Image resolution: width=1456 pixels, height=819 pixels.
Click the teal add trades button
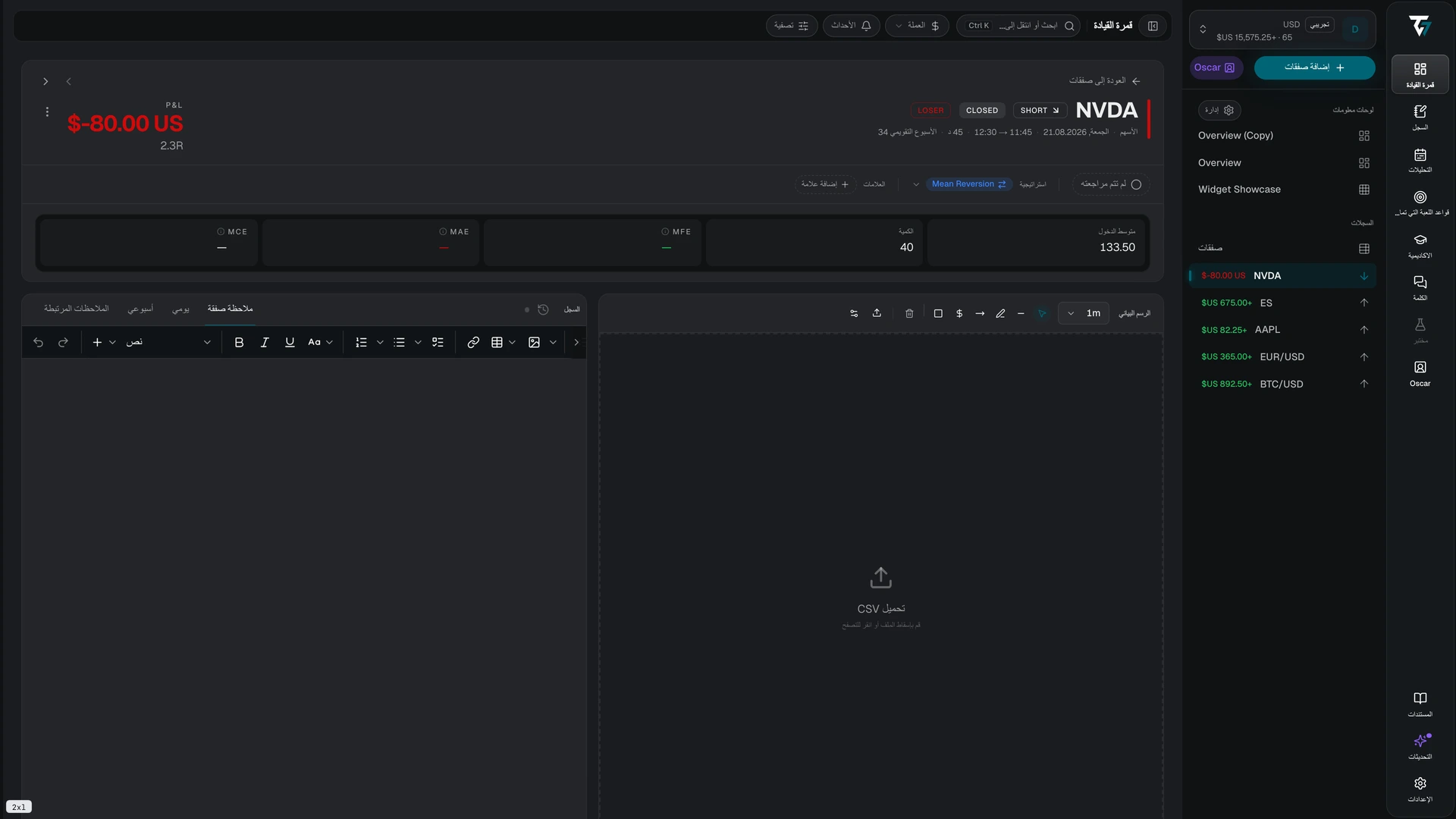[x=1314, y=67]
